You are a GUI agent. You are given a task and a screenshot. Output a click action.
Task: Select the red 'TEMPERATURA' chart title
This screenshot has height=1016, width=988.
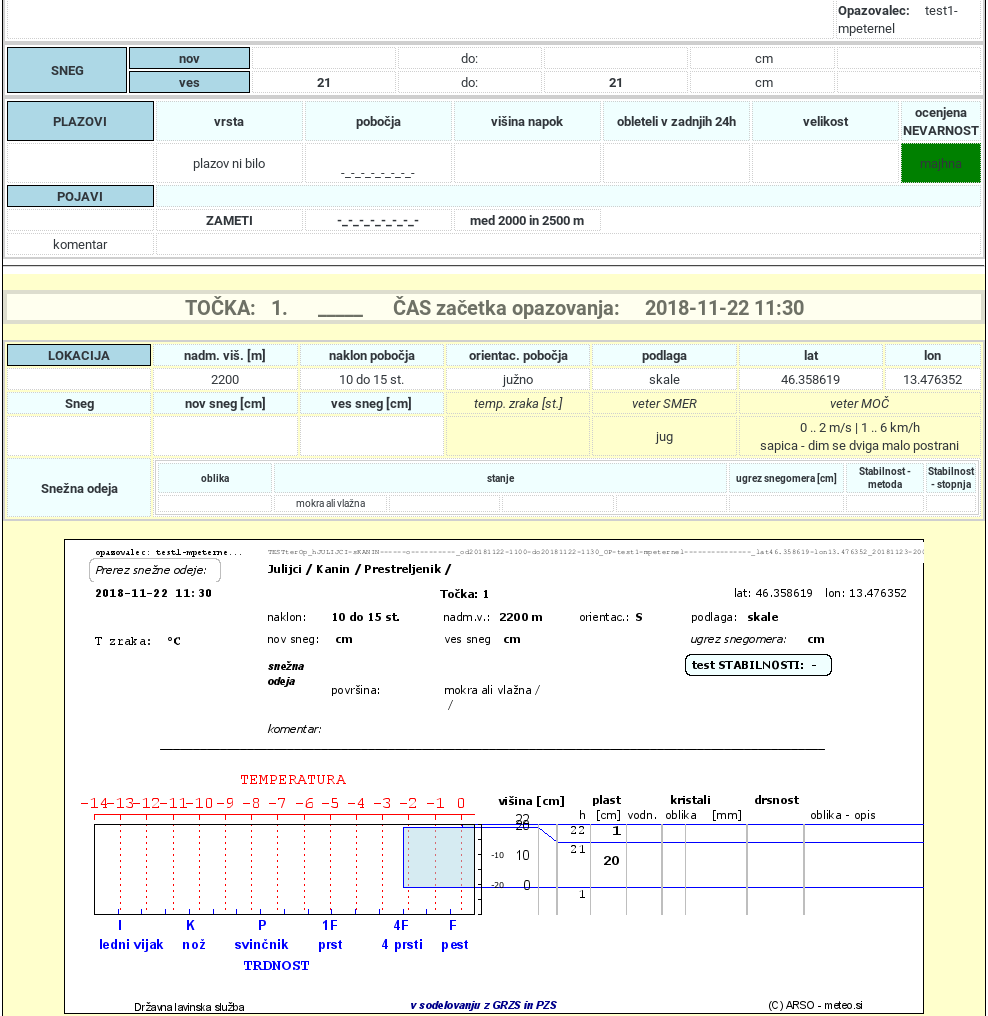coord(293,779)
